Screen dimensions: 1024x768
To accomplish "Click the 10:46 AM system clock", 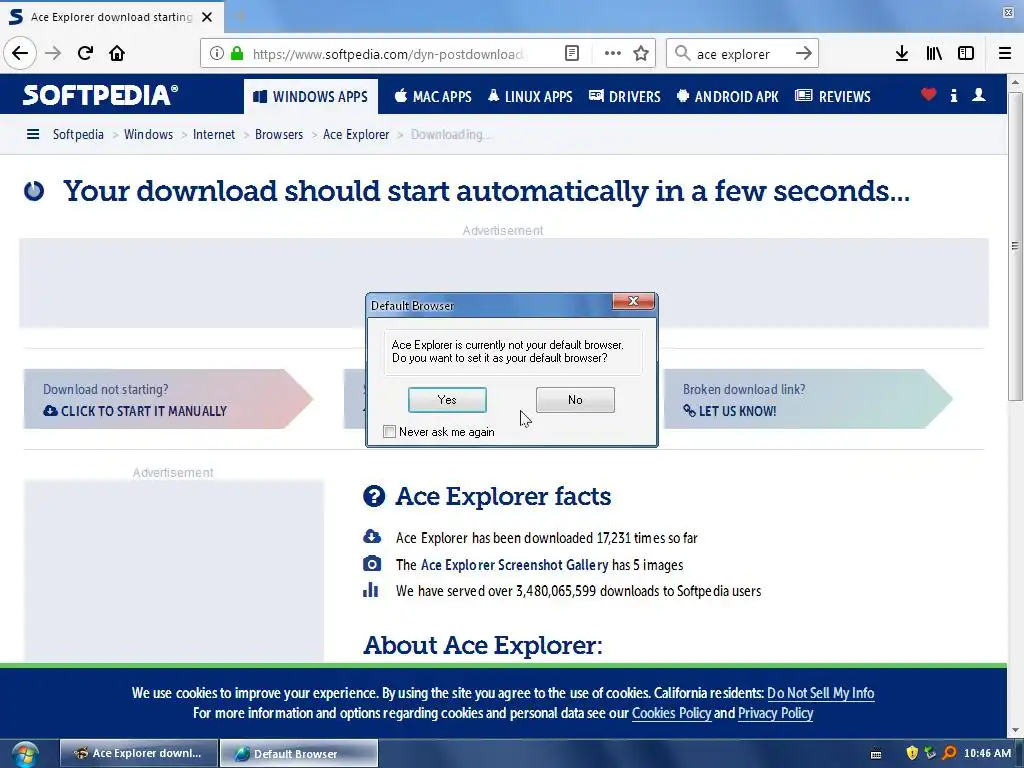I will 987,753.
